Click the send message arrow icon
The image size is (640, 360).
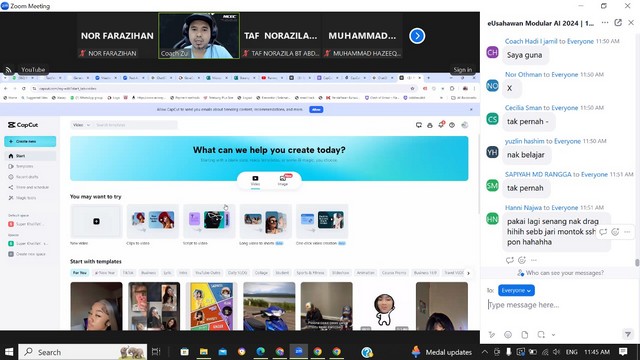point(628,335)
